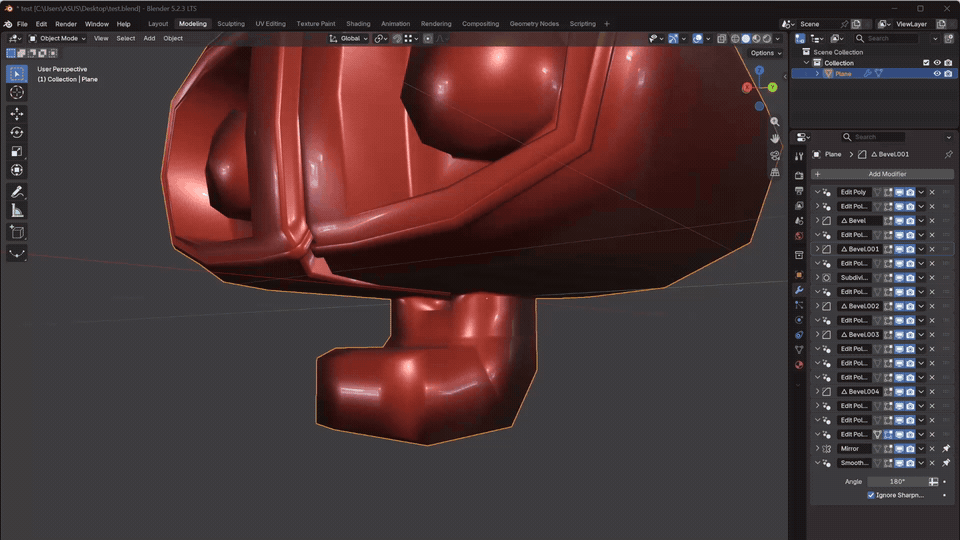Viewport: 960px width, 540px height.
Task: Add a new workspace with plus
Action: pos(607,24)
